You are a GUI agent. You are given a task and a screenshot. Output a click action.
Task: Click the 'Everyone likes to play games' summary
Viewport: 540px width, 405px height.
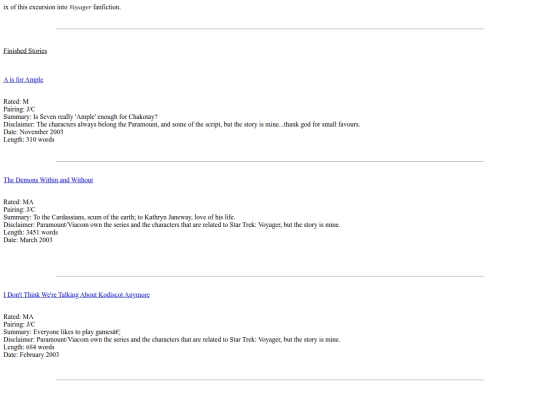(x=62, y=332)
